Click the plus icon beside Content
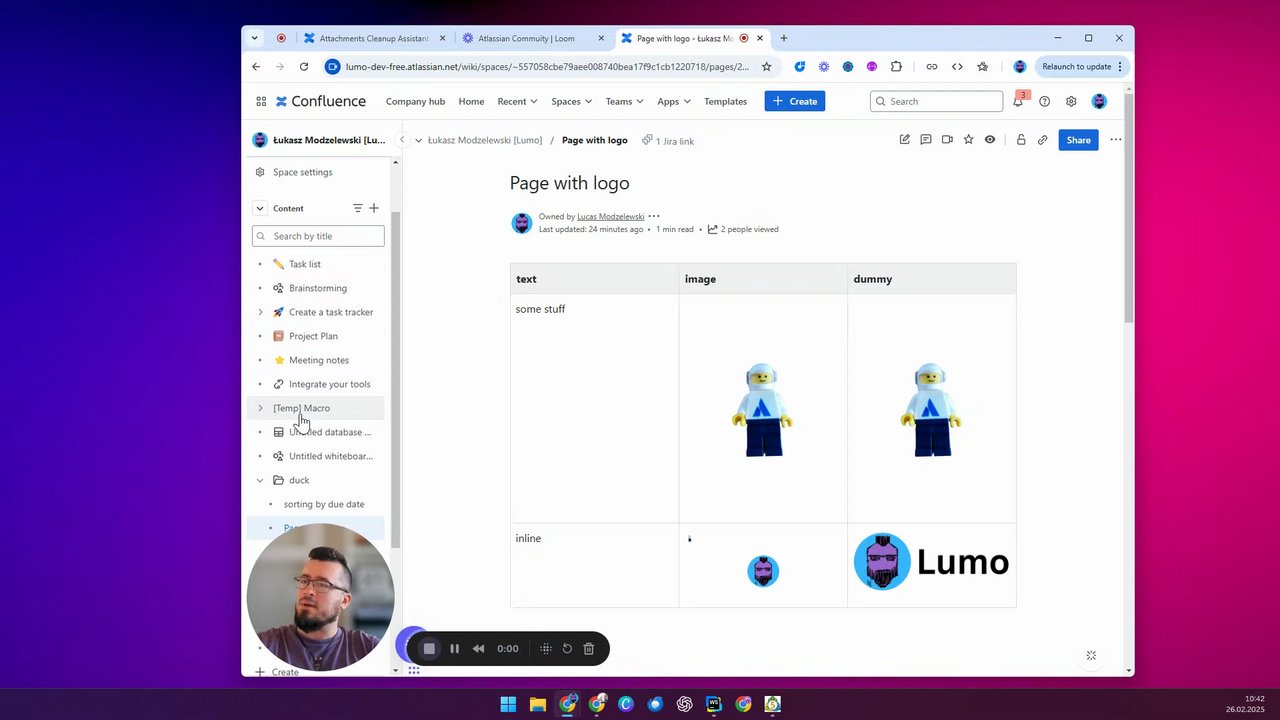The image size is (1280, 720). (374, 208)
